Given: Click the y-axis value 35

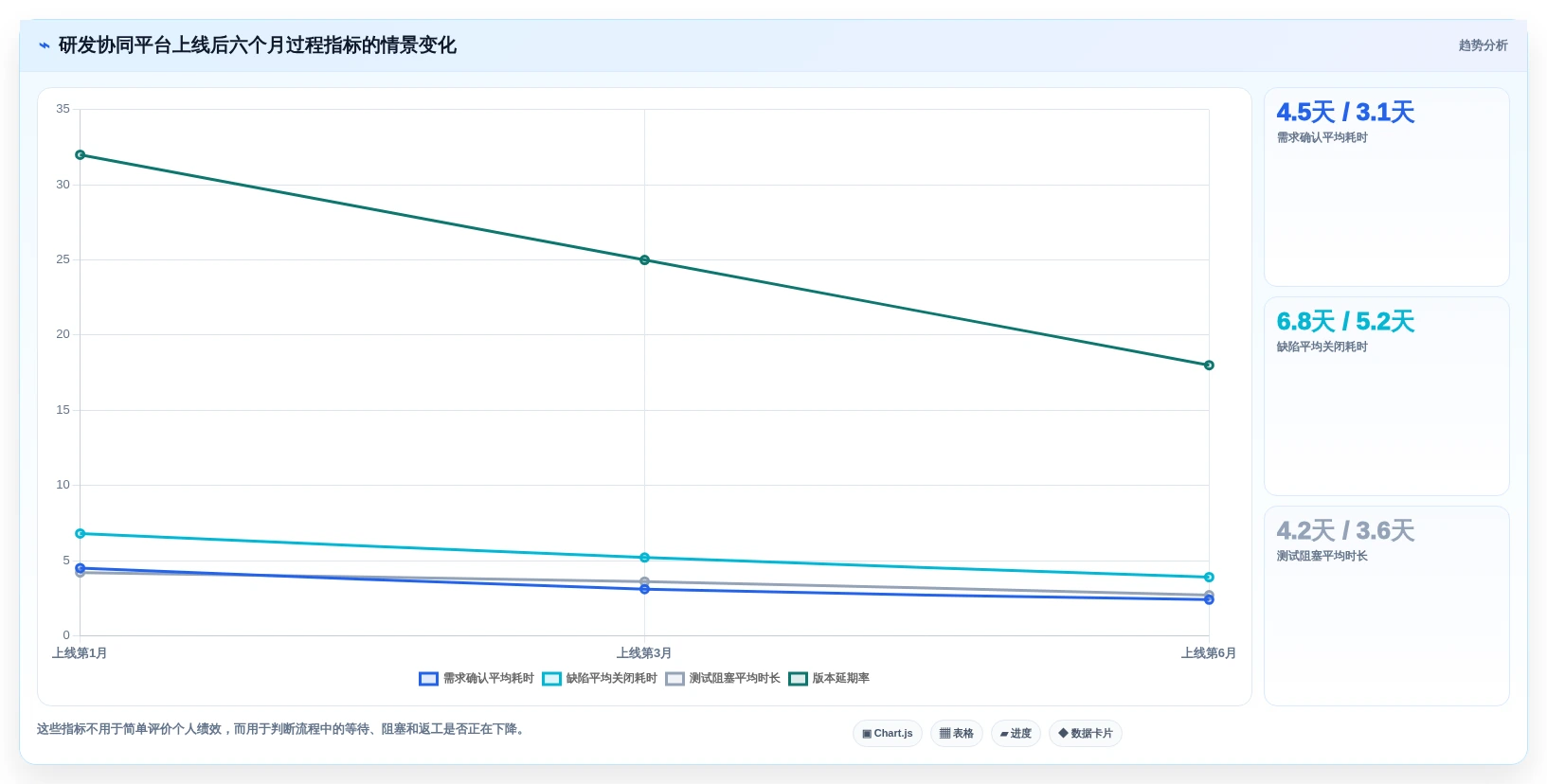Looking at the screenshot, I should tap(63, 109).
